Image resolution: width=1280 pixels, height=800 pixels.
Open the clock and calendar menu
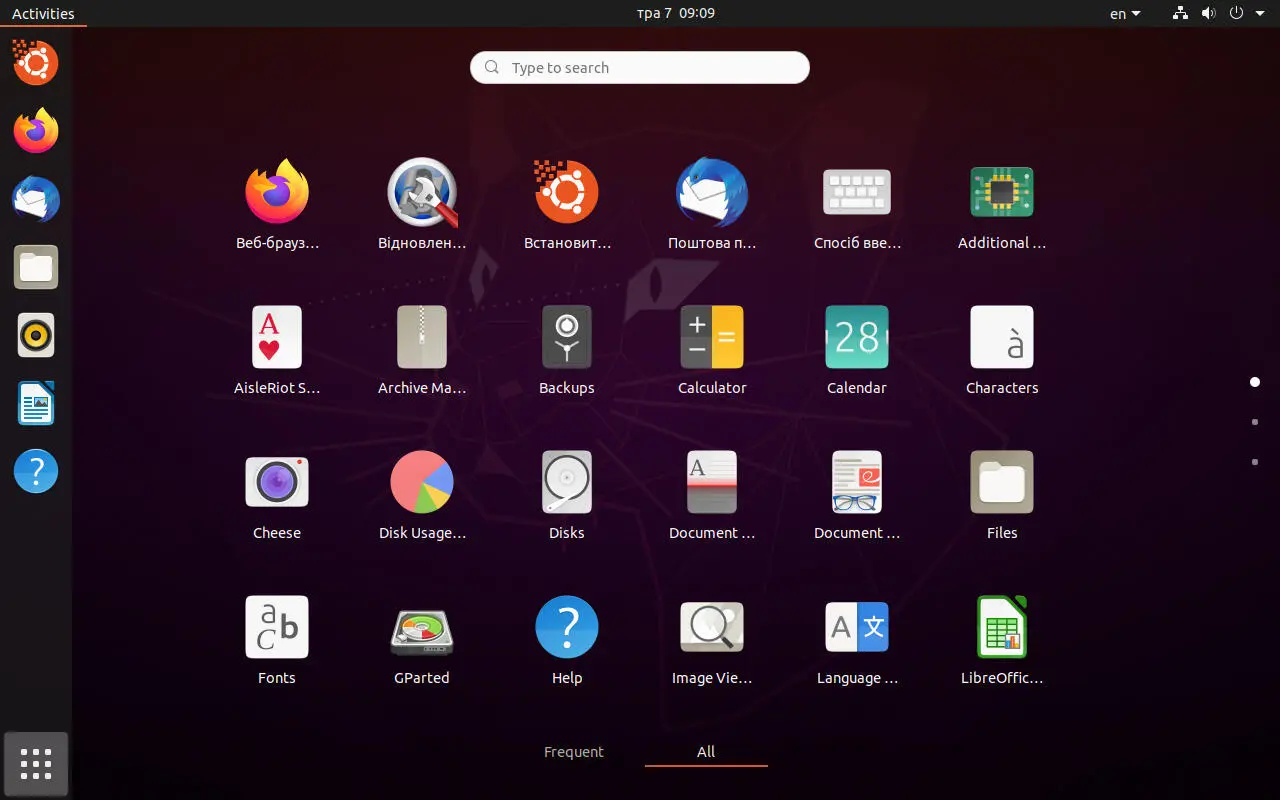pyautogui.click(x=676, y=13)
